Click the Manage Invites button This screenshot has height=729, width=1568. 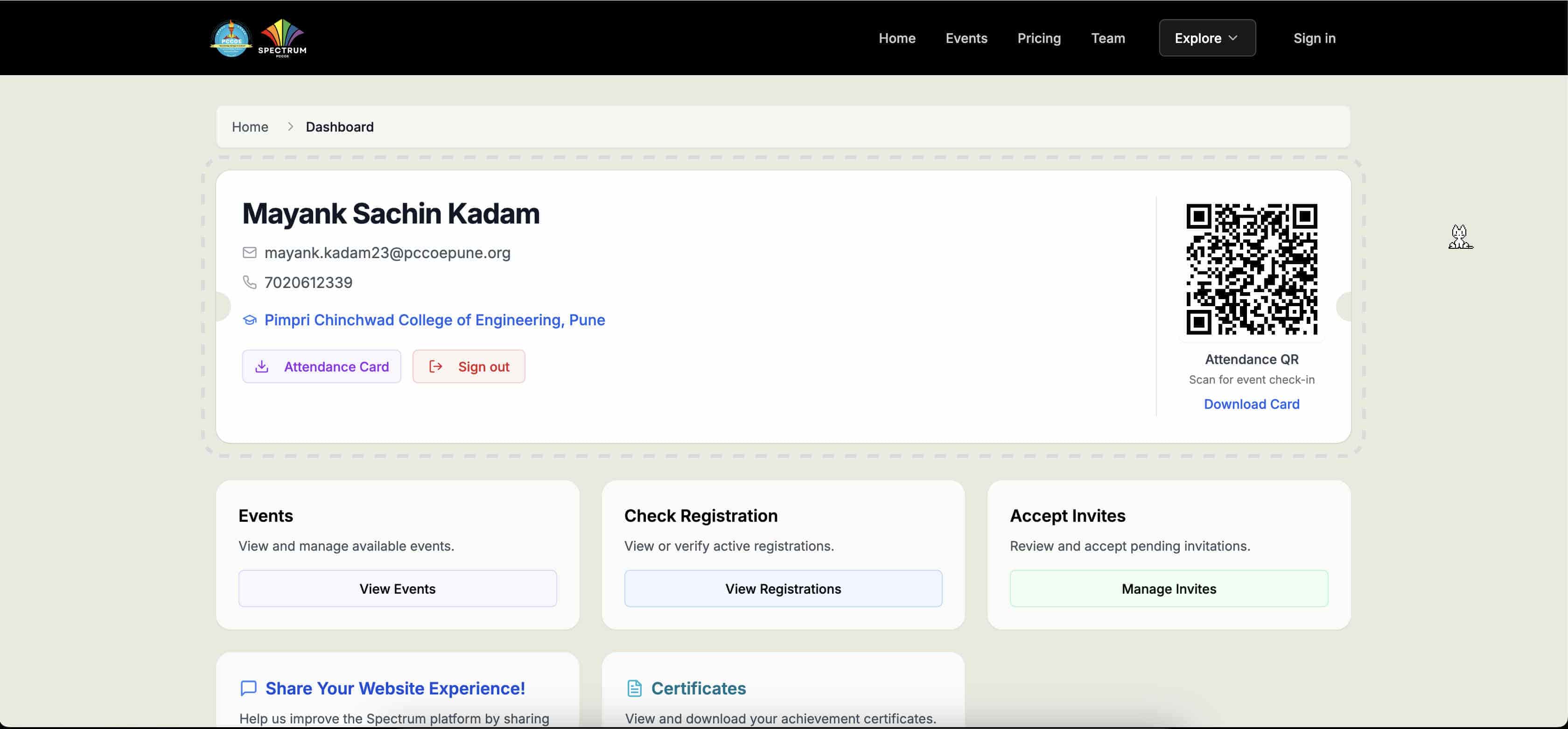(x=1169, y=589)
